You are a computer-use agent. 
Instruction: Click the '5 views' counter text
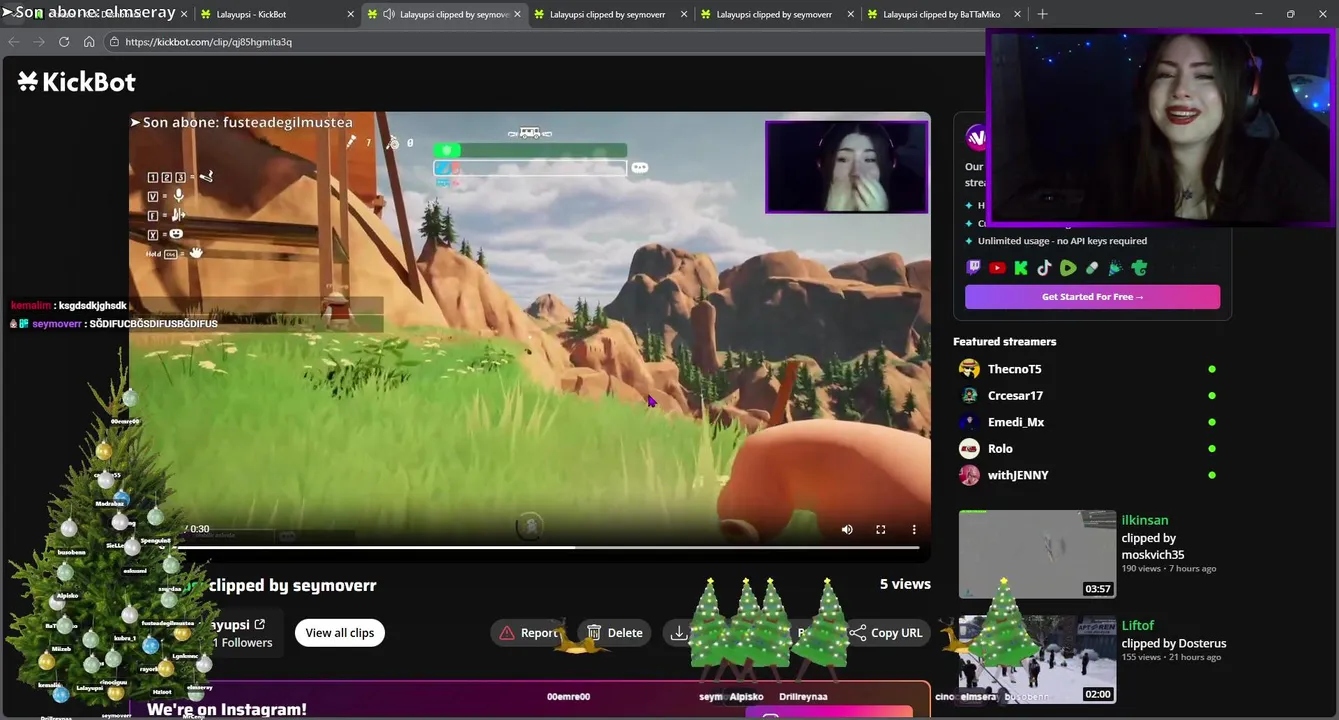(x=905, y=584)
